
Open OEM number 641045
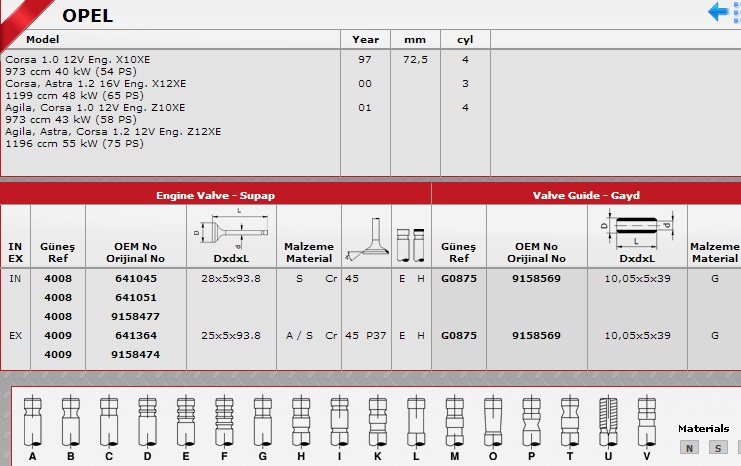(136, 279)
